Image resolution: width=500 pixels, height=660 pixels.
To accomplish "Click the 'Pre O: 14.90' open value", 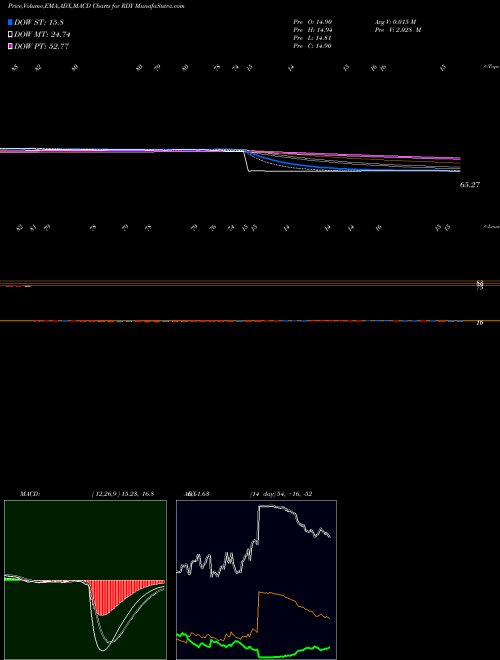I will [313, 21].
